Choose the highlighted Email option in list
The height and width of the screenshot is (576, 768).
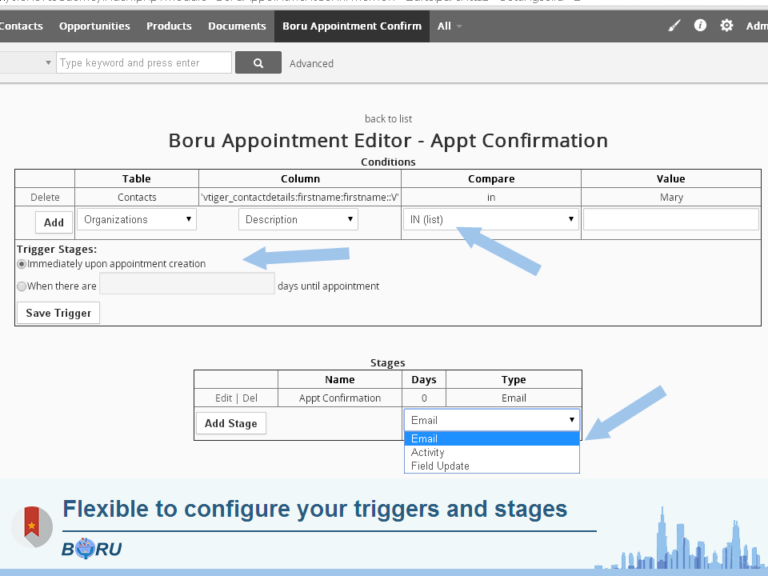pos(492,439)
